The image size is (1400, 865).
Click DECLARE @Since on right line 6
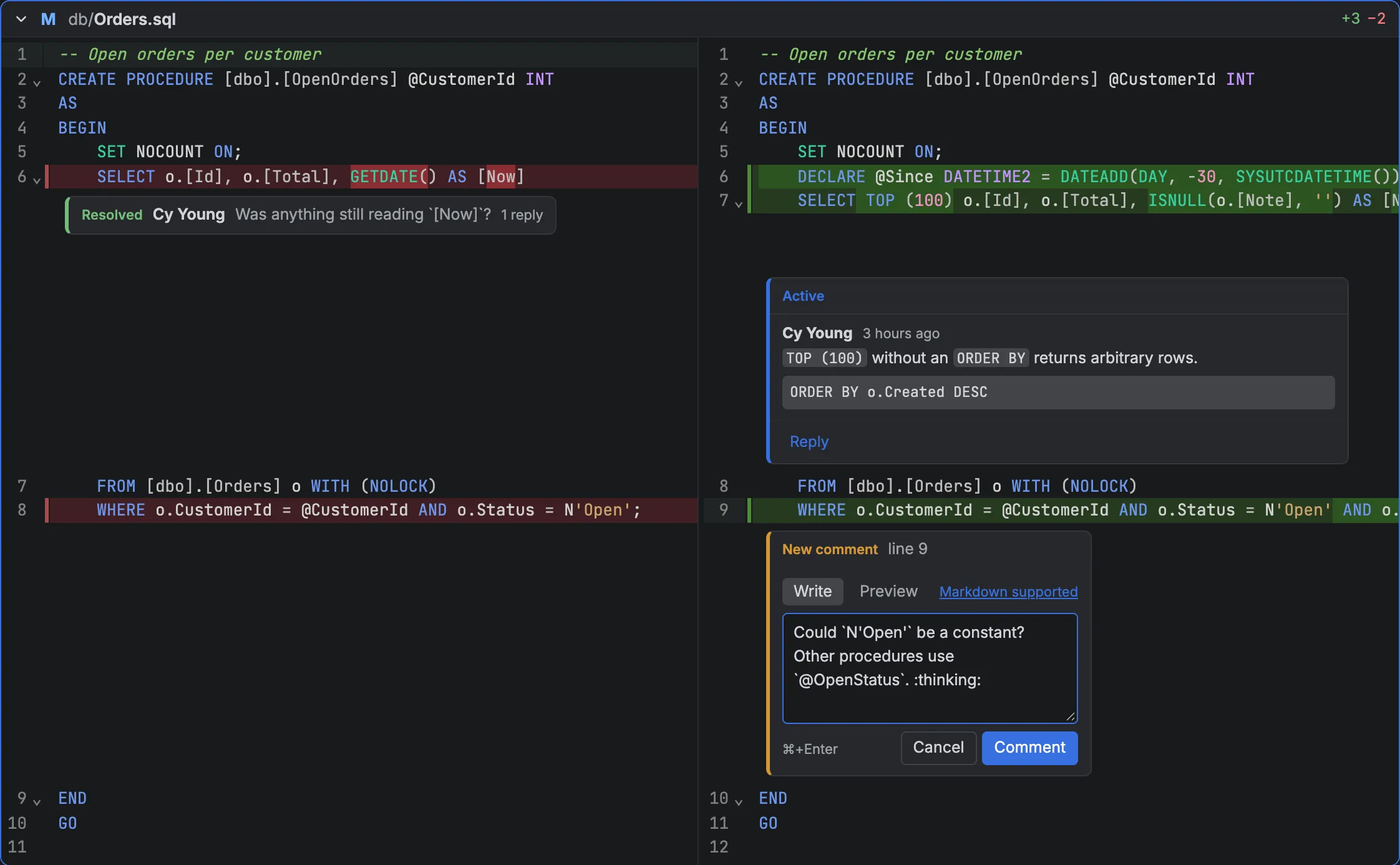(x=865, y=177)
